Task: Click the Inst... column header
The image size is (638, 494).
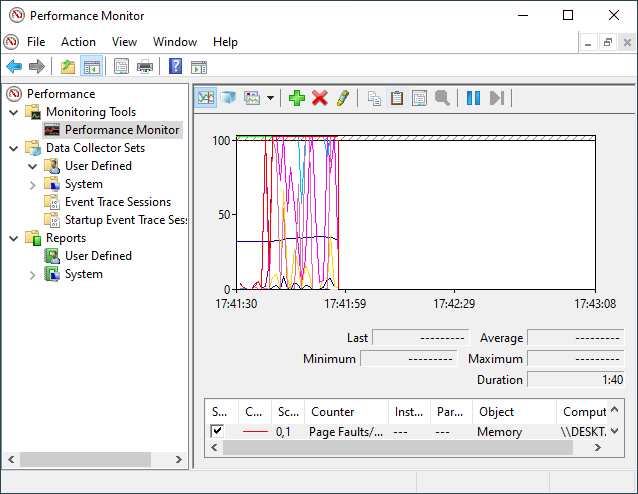Action: click(x=410, y=412)
